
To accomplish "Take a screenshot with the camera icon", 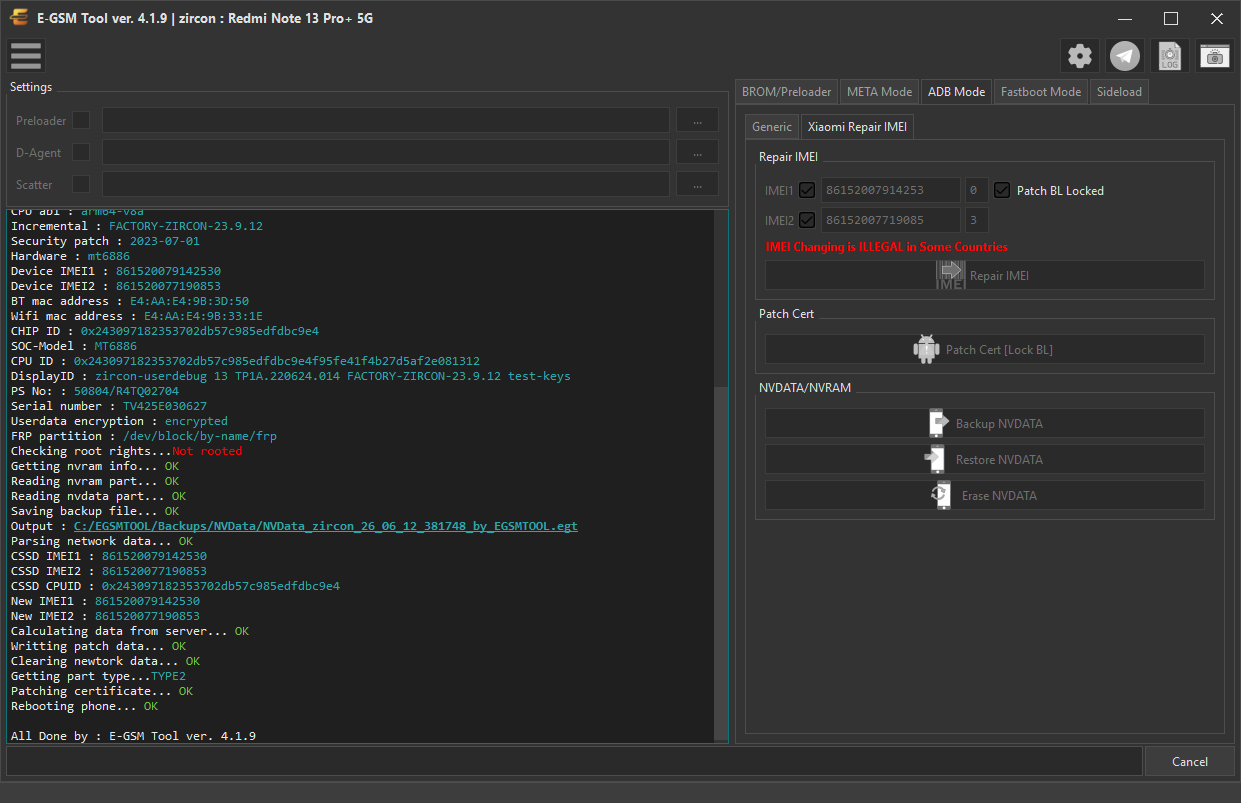I will point(1215,56).
